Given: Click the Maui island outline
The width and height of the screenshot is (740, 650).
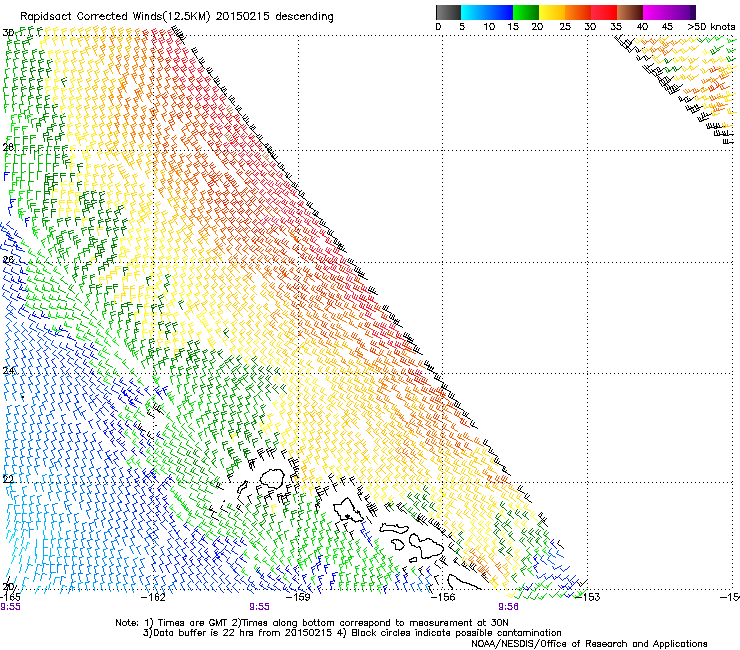Looking at the screenshot, I should 426,546.
